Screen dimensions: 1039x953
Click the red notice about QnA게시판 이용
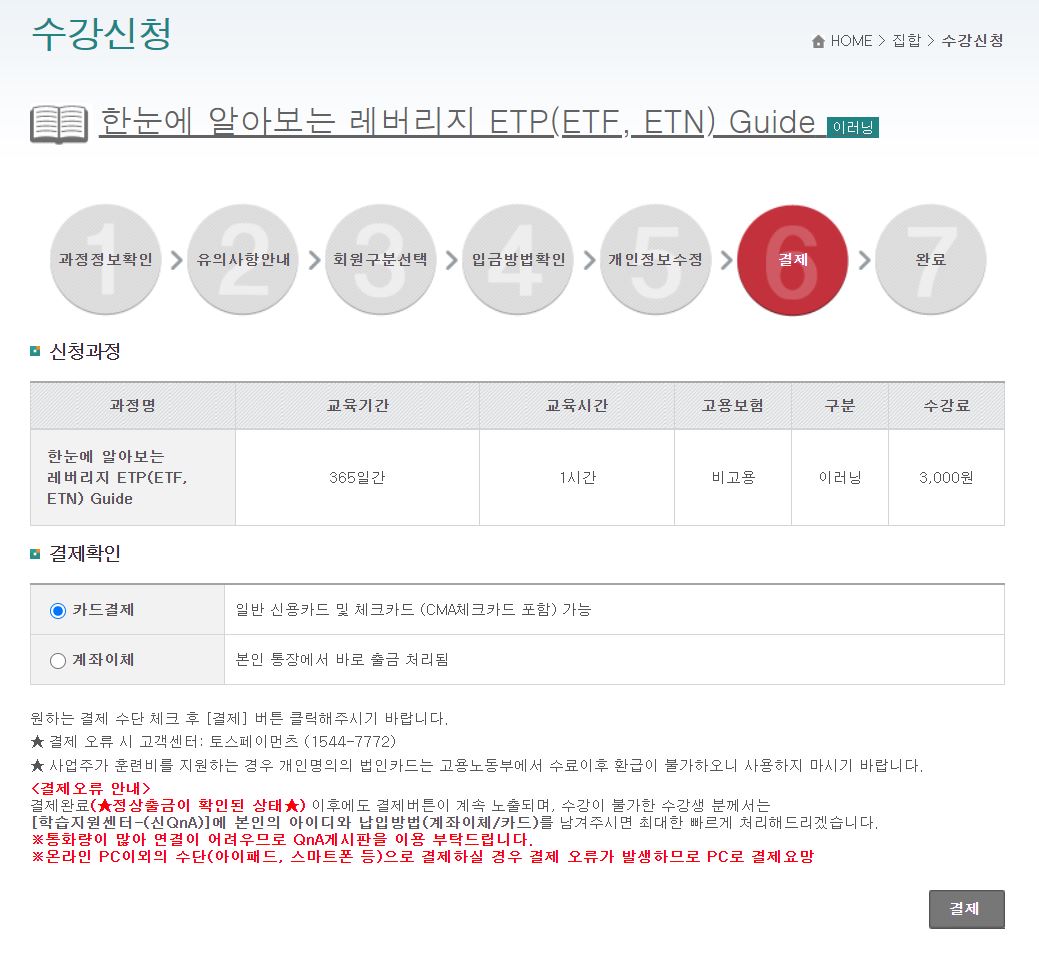(282, 840)
